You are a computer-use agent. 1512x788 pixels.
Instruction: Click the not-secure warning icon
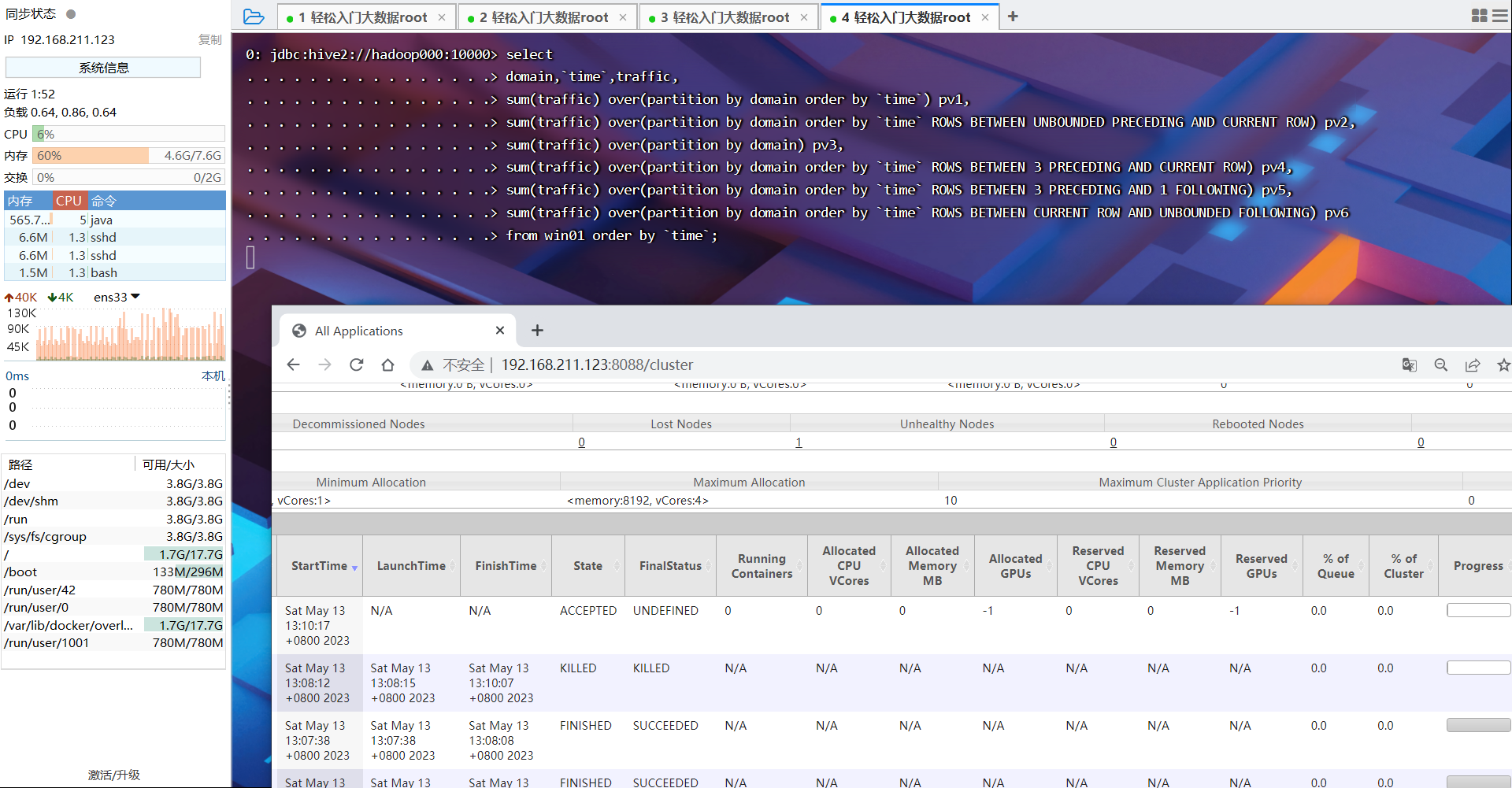point(428,365)
